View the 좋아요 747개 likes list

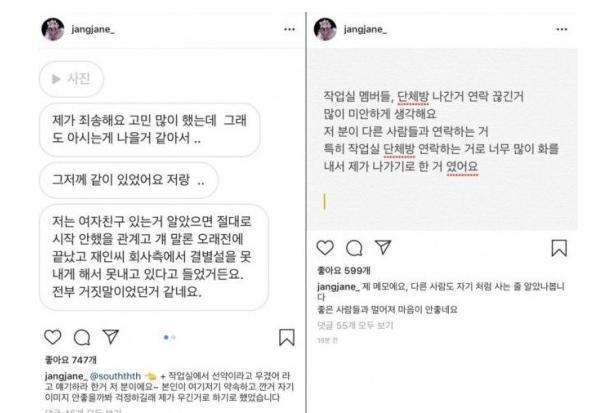(x=71, y=360)
